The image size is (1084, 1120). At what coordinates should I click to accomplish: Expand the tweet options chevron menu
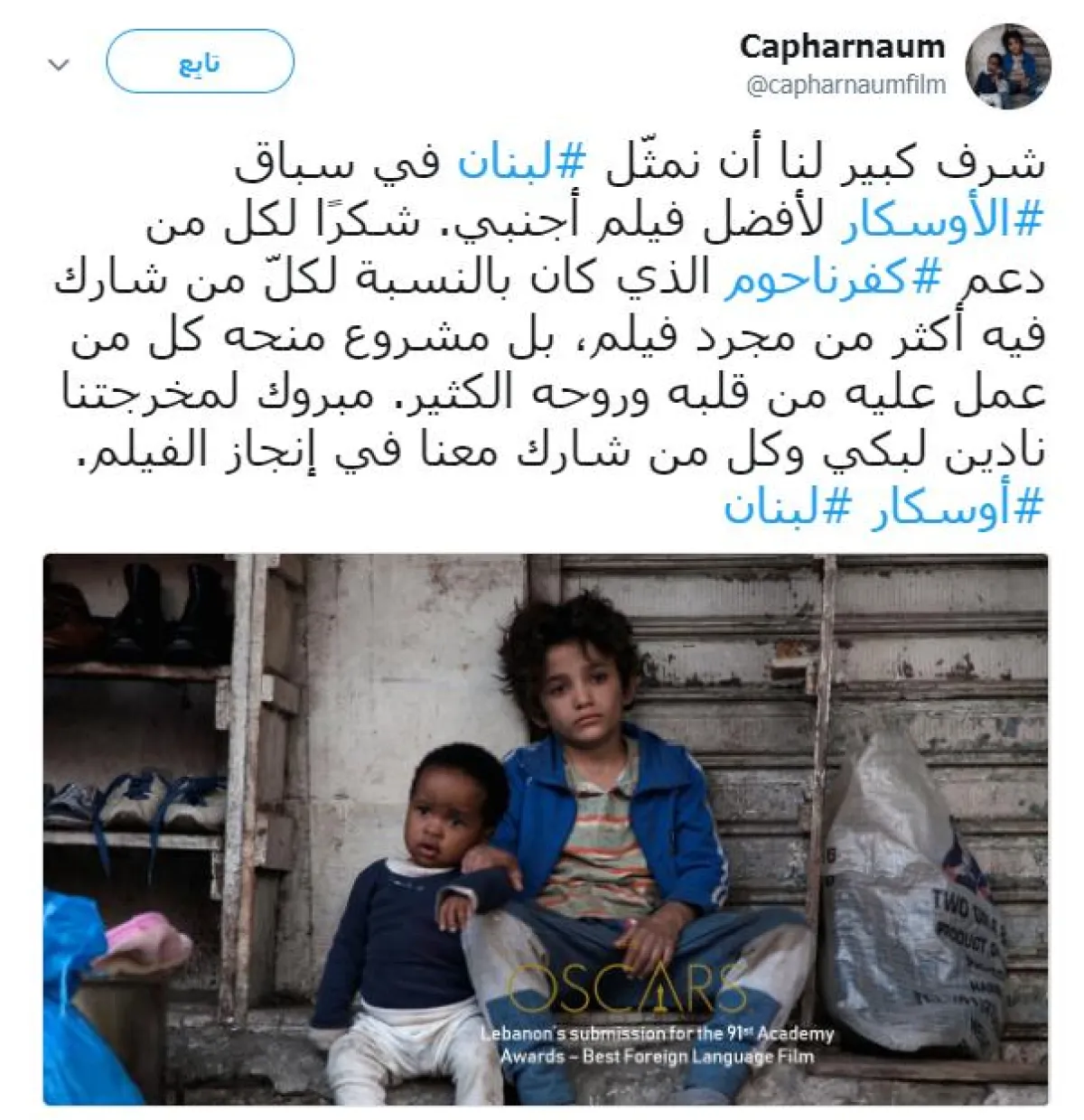(59, 65)
